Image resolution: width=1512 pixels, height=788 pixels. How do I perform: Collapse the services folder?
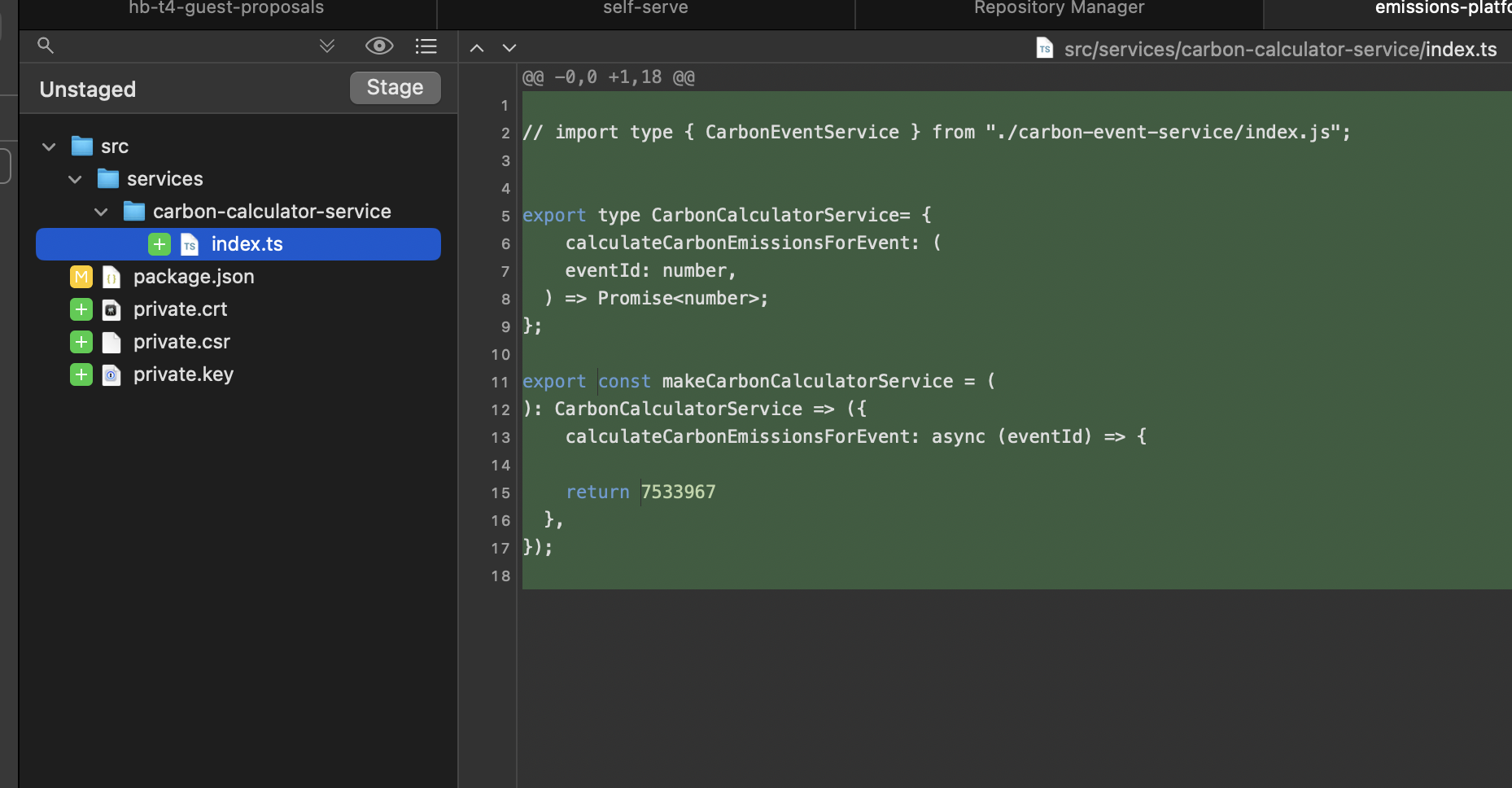tap(75, 179)
